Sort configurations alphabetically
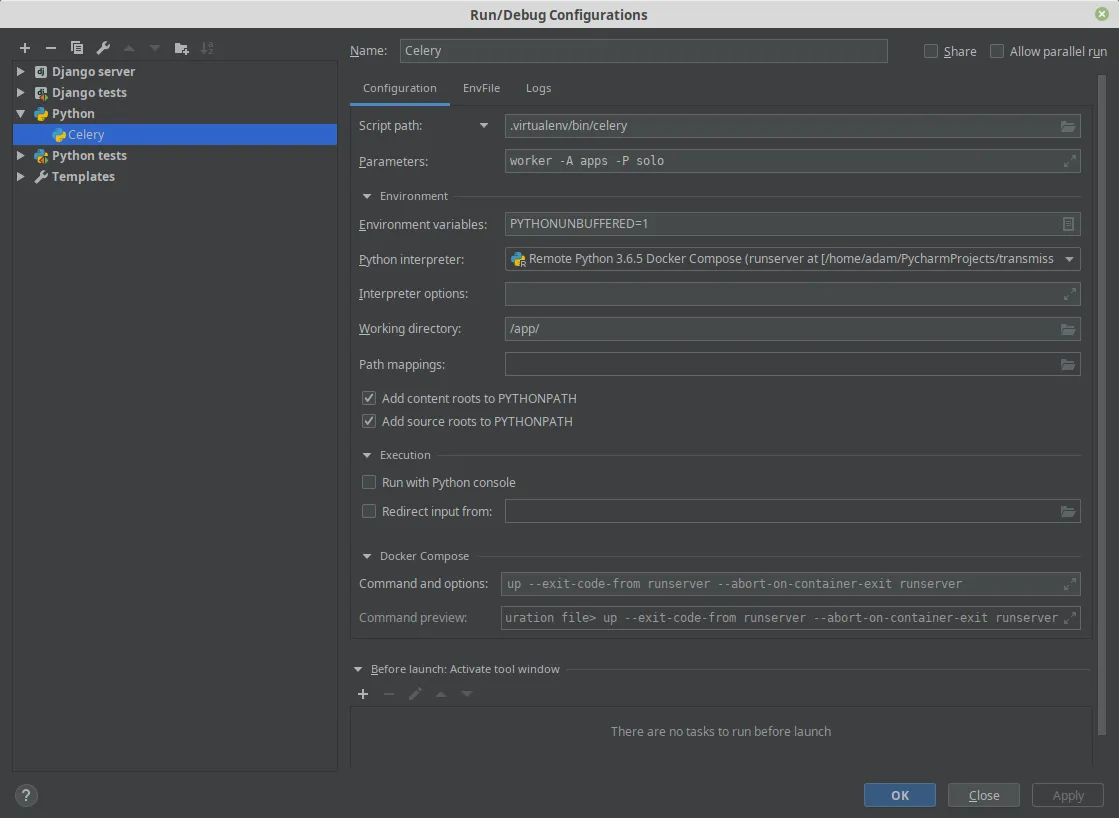 click(x=207, y=48)
